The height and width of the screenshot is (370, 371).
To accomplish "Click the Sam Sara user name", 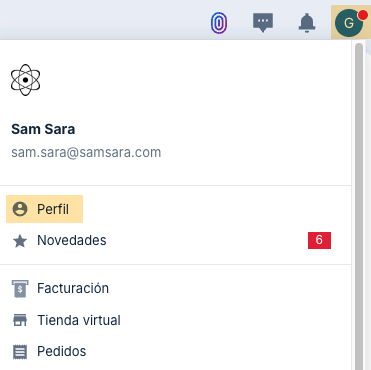I will click(43, 129).
